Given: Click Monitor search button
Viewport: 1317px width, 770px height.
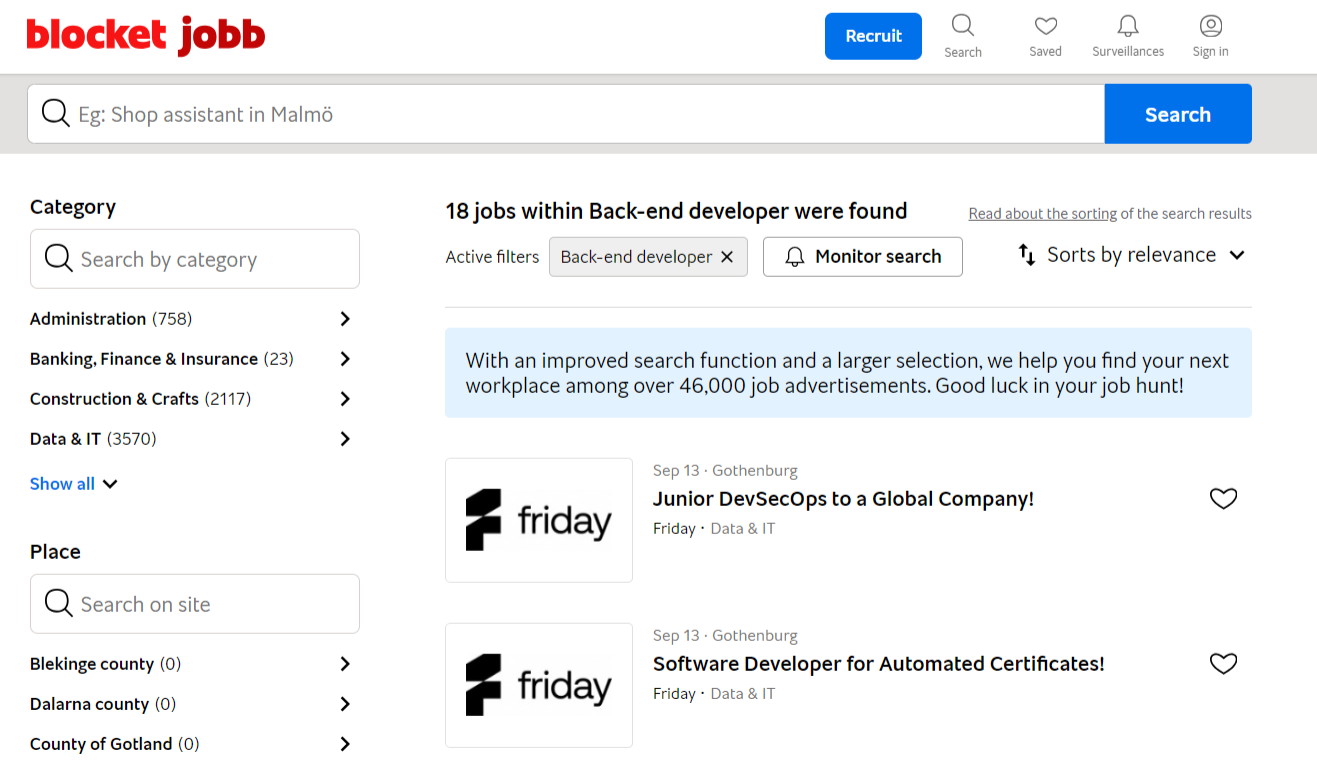Looking at the screenshot, I should [863, 257].
